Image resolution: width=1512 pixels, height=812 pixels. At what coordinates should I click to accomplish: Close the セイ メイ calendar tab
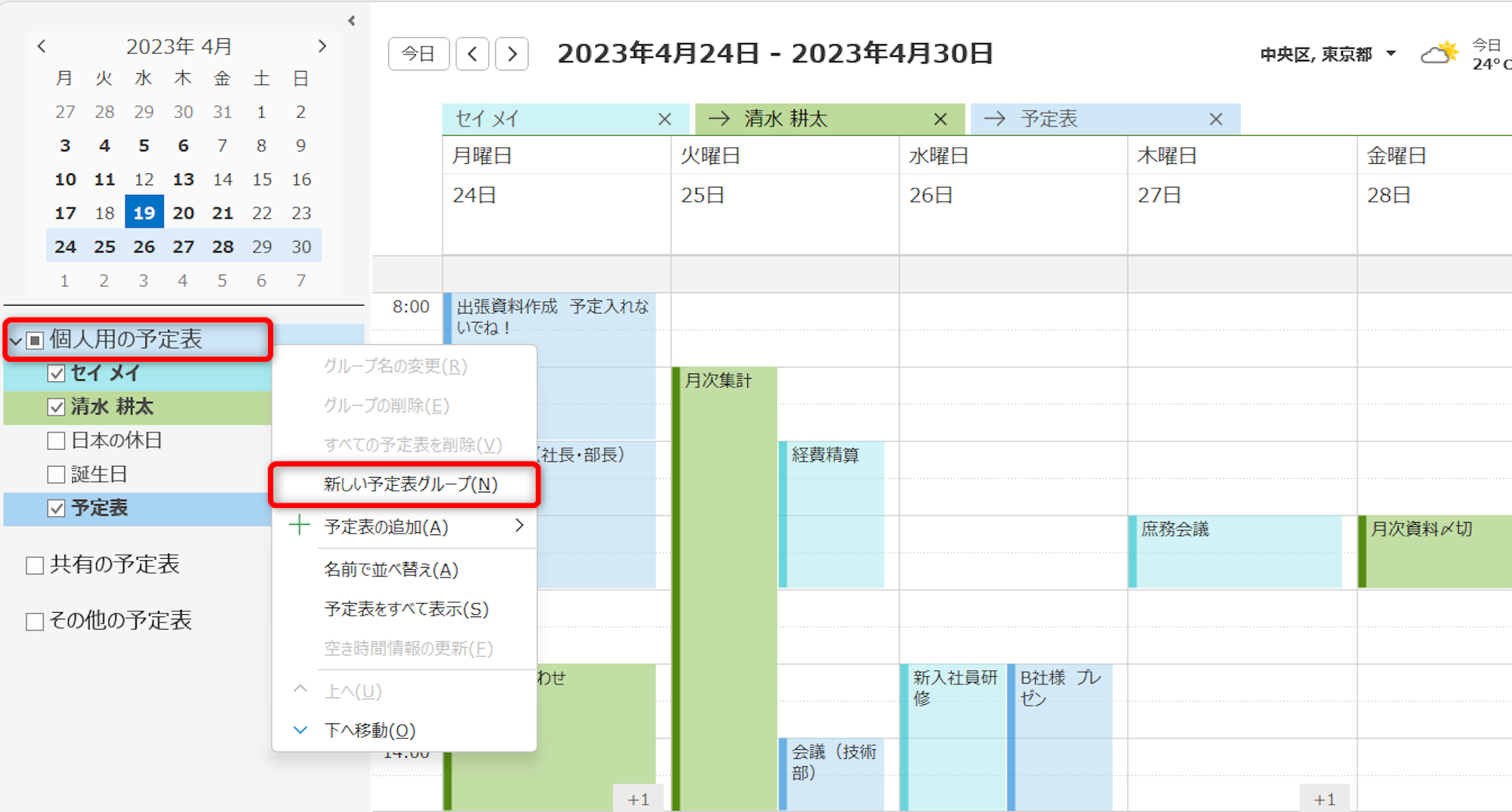pos(664,119)
